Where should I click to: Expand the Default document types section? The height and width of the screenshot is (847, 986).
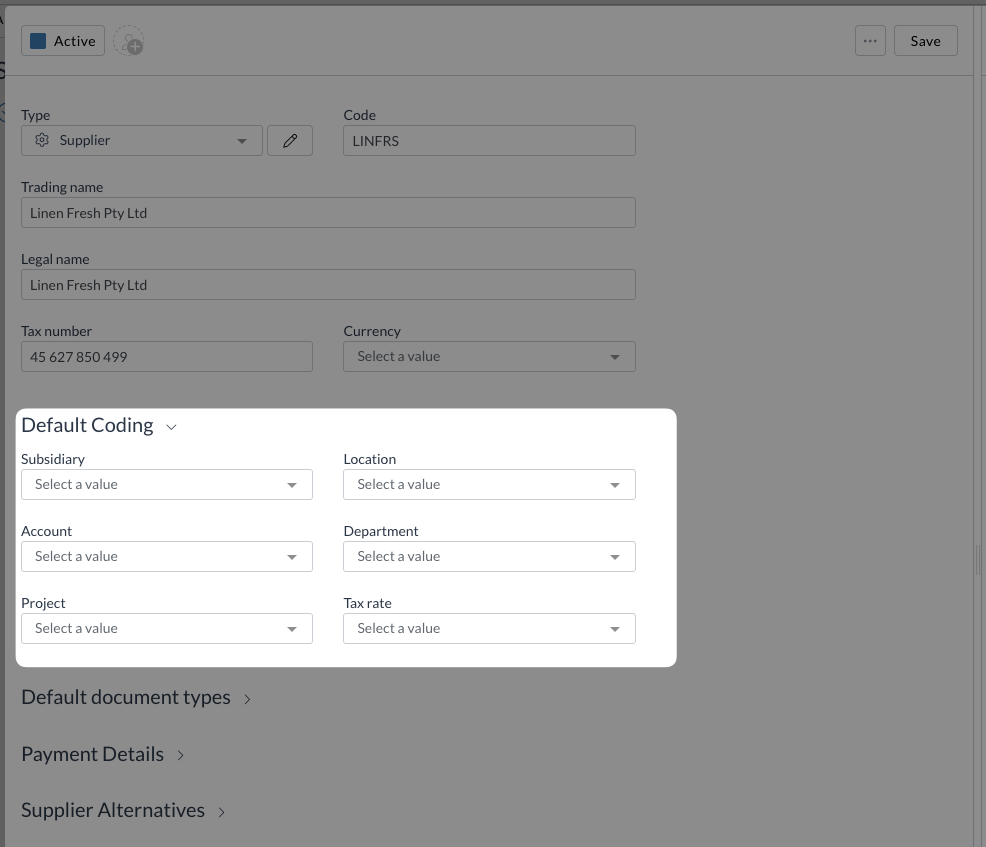(135, 698)
